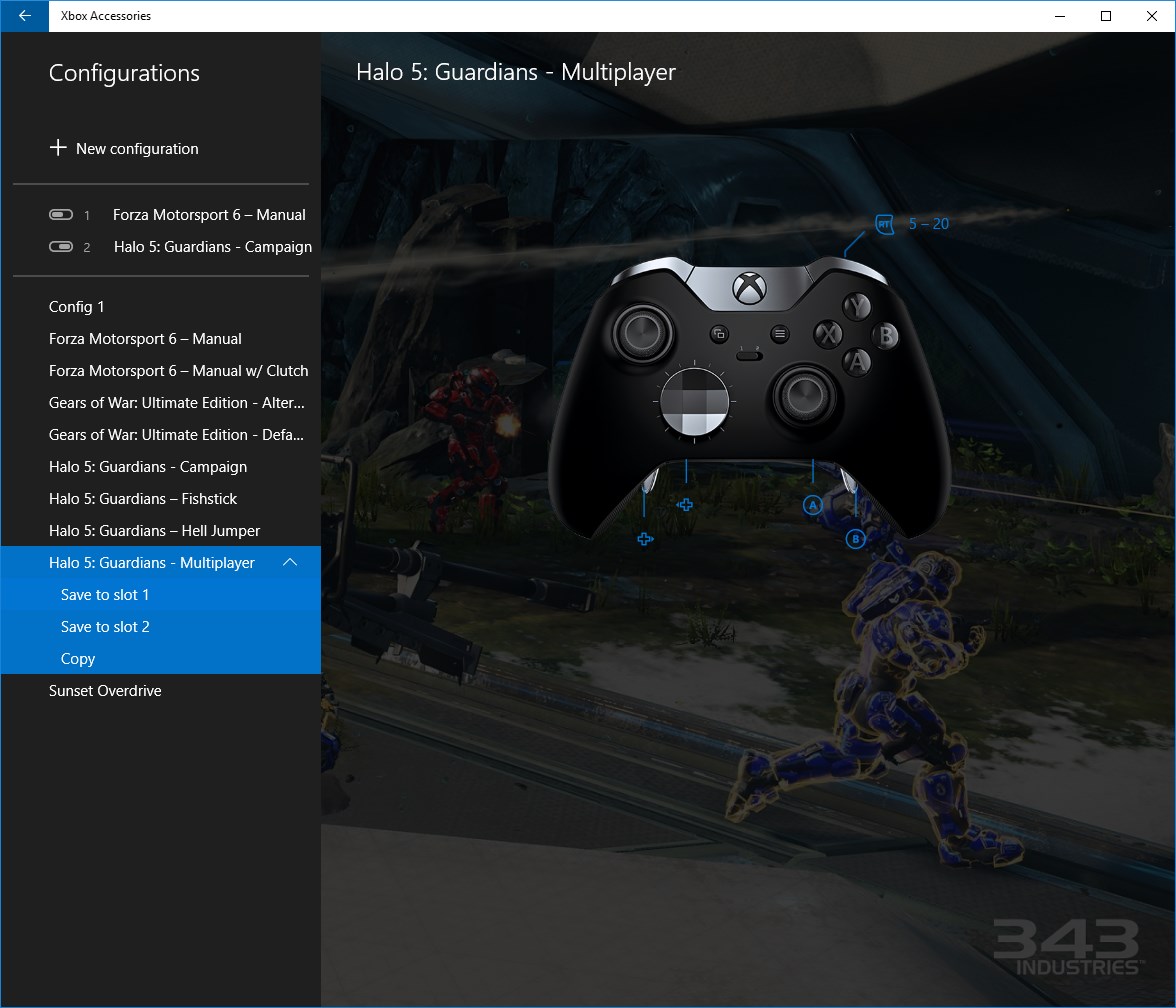Viewport: 1176px width, 1008px height.
Task: Maximize the Xbox Accessories window
Action: (x=1106, y=16)
